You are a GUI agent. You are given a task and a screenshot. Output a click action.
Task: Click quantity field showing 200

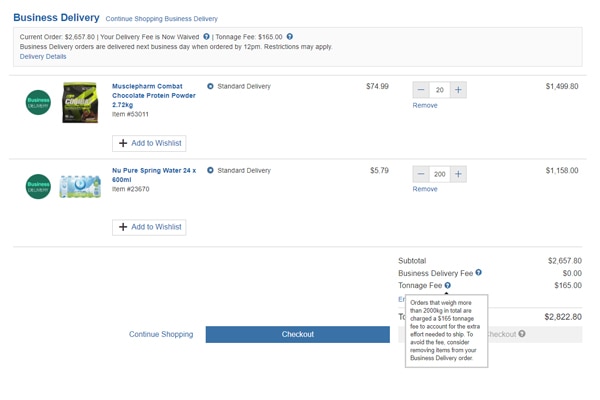click(440, 174)
